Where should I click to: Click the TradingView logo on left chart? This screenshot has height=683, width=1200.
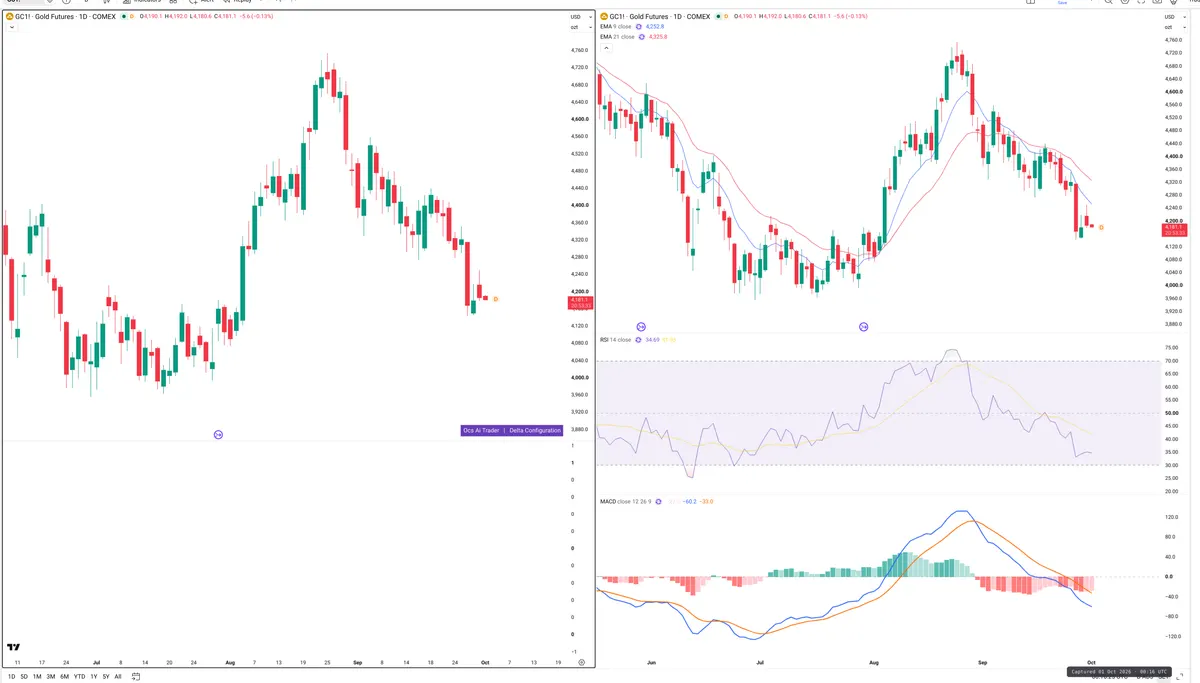click(x=13, y=648)
